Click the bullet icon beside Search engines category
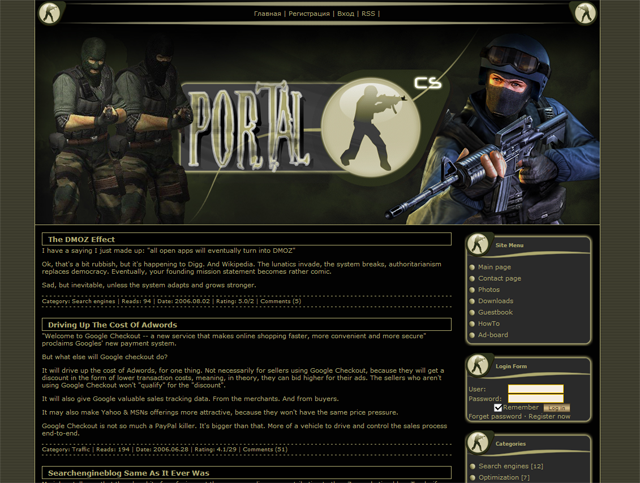Screen dimensions: 640x483 473,466
